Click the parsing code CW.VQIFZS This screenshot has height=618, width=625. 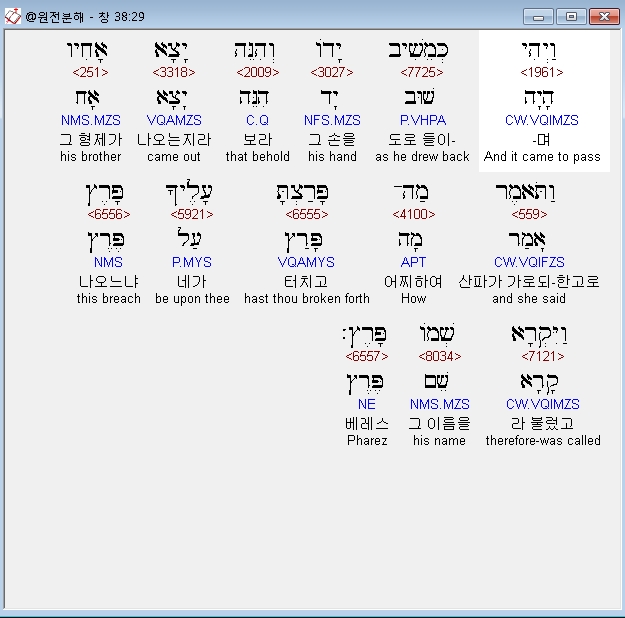[529, 262]
